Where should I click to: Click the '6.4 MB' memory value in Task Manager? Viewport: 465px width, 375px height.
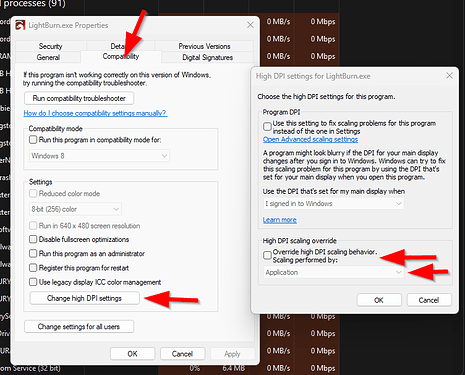coord(234,368)
